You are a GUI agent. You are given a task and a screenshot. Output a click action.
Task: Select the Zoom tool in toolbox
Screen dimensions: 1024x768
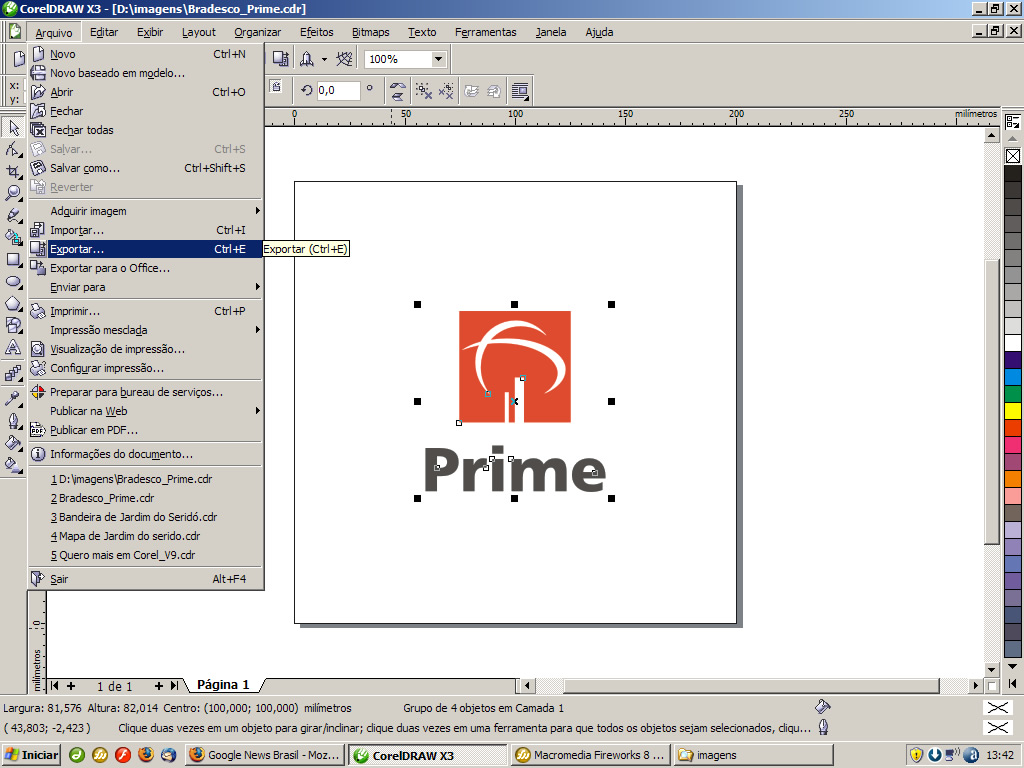click(x=13, y=193)
